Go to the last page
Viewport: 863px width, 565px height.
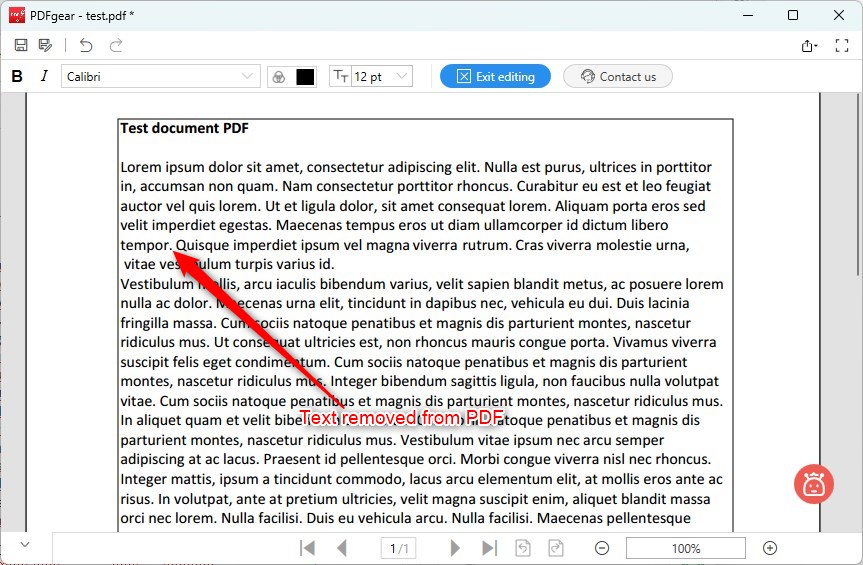click(489, 548)
